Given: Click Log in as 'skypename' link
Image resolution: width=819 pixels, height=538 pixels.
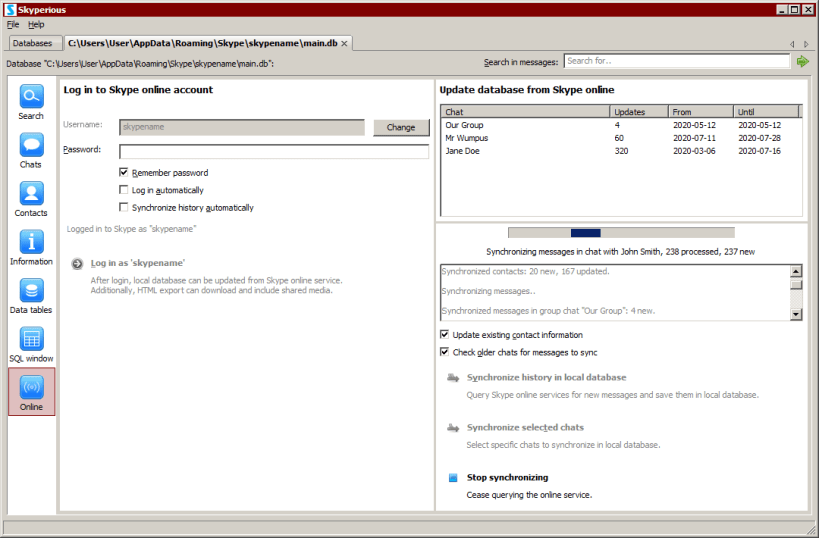Looking at the screenshot, I should click(x=138, y=263).
